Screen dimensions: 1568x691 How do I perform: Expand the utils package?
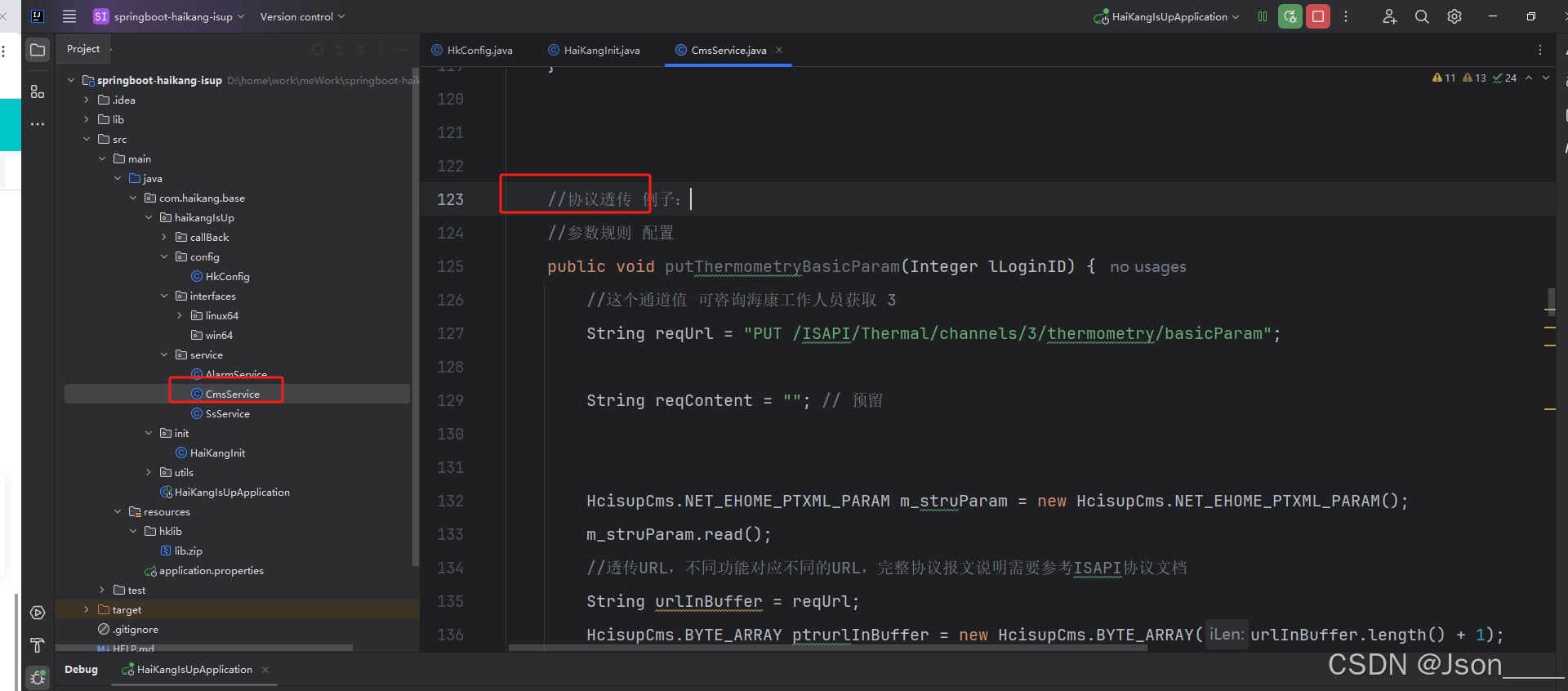(x=149, y=472)
